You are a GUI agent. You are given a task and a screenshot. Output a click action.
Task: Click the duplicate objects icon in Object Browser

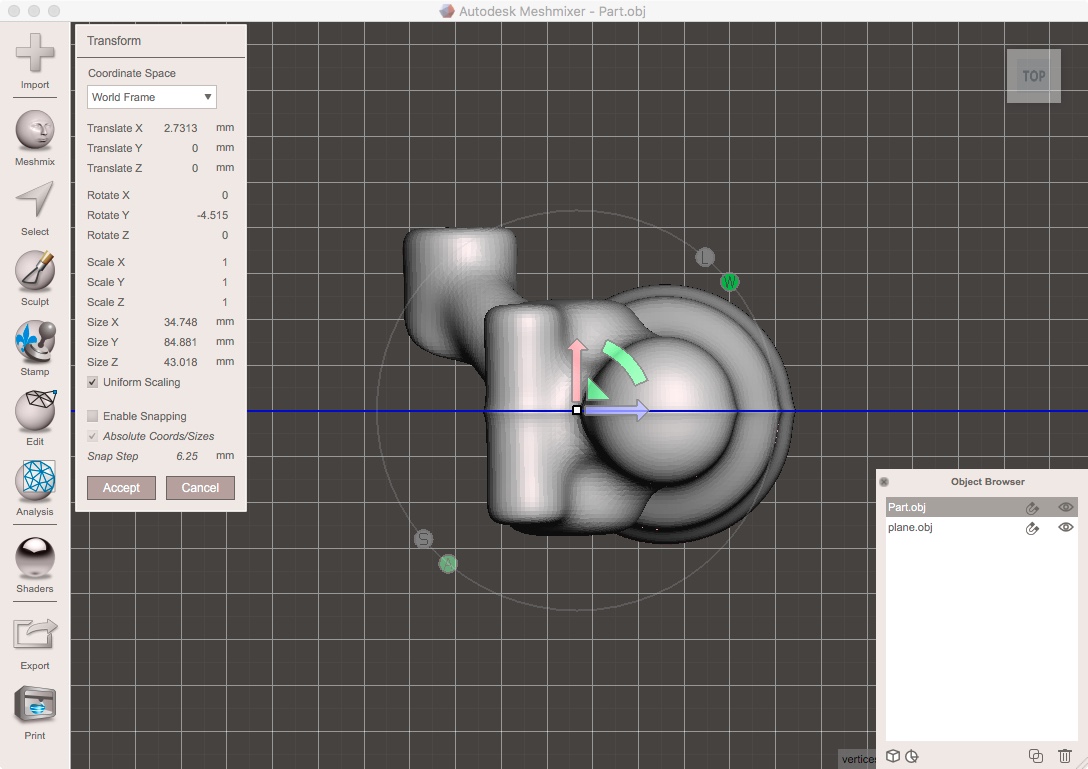(x=1036, y=756)
